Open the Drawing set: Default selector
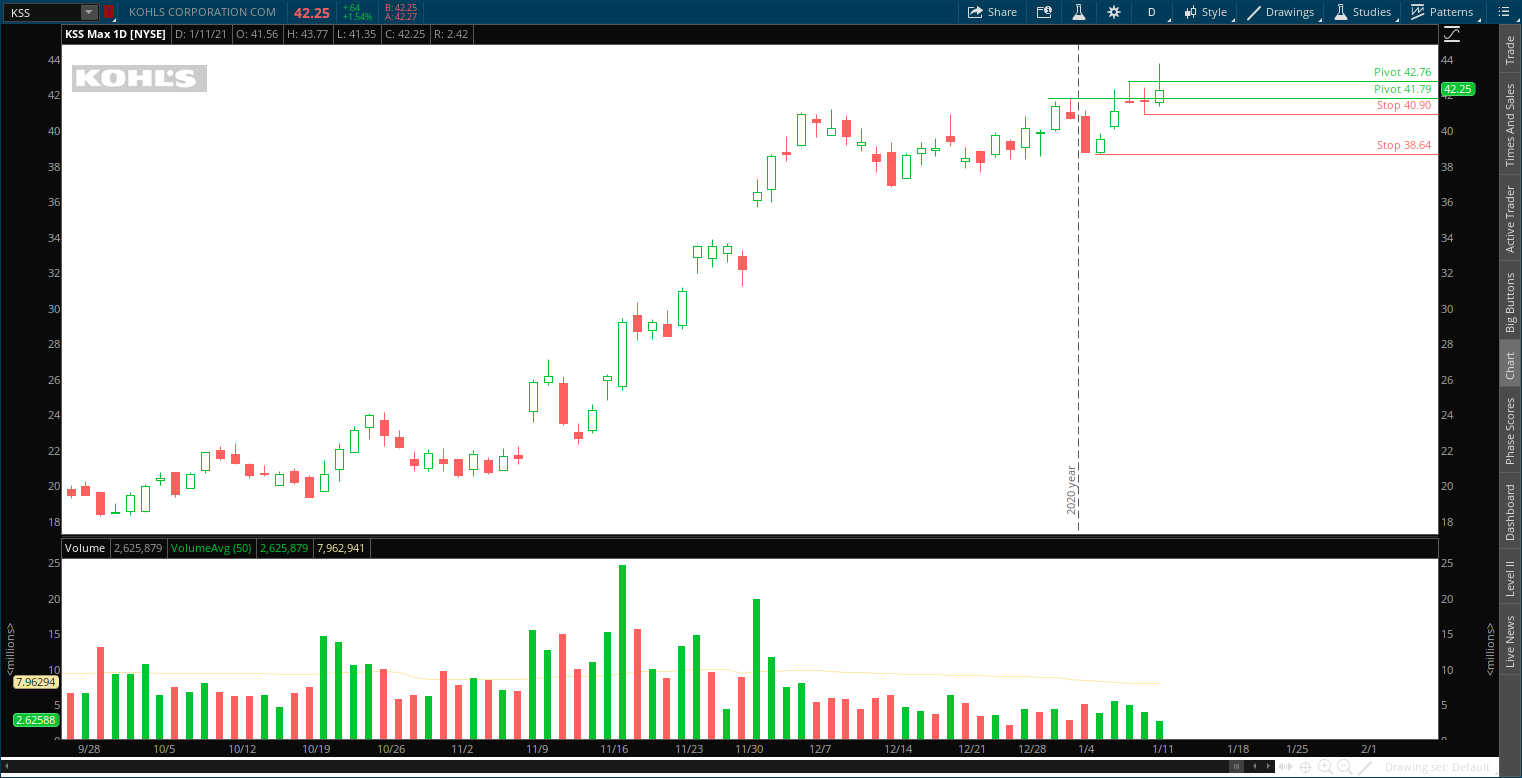1522x778 pixels. 1436,767
